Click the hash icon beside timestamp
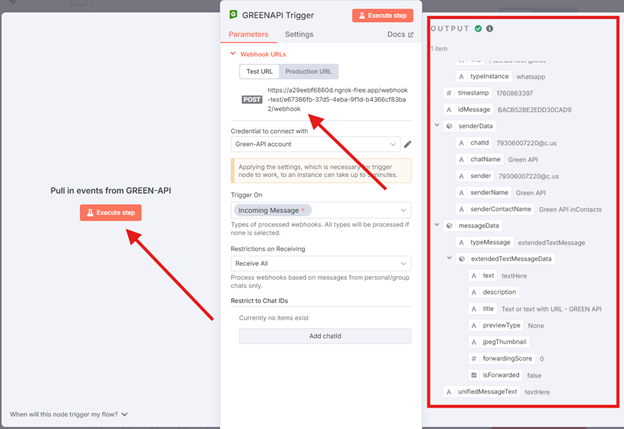Image resolution: width=624 pixels, height=429 pixels. [449, 93]
